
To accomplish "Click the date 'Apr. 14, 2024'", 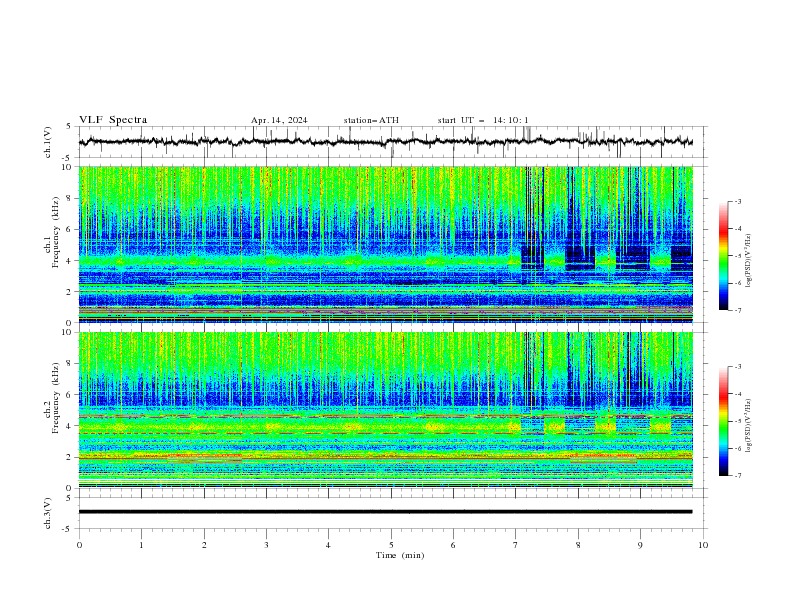I will click(x=279, y=120).
